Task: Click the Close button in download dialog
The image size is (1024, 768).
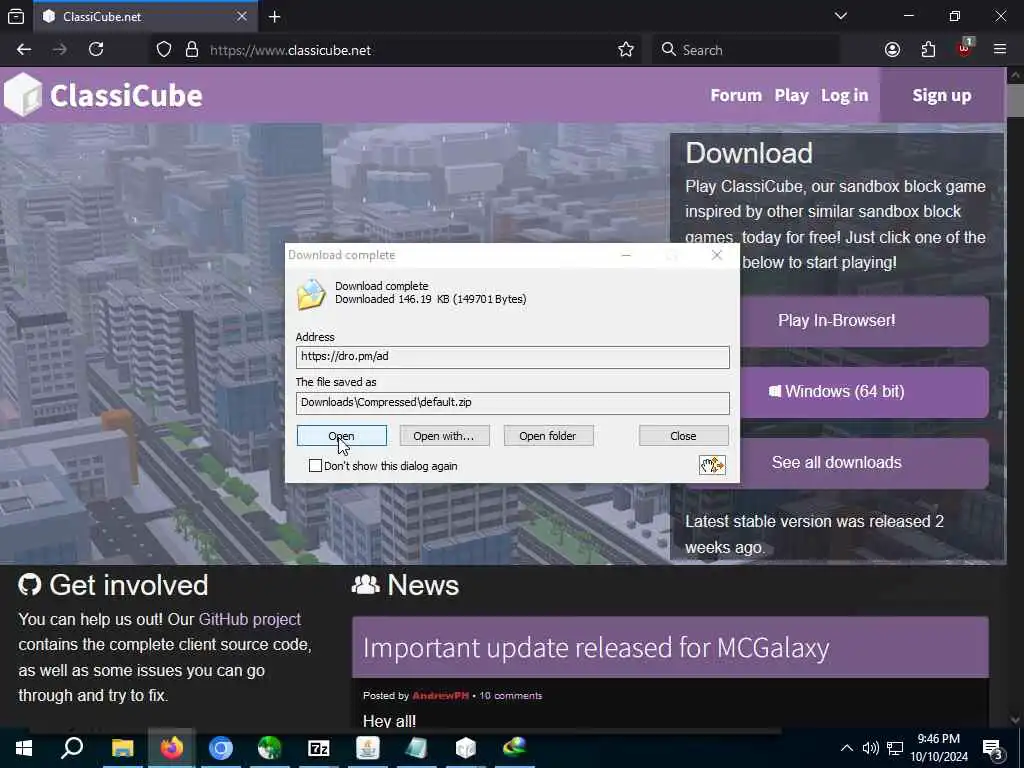Action: coord(683,436)
